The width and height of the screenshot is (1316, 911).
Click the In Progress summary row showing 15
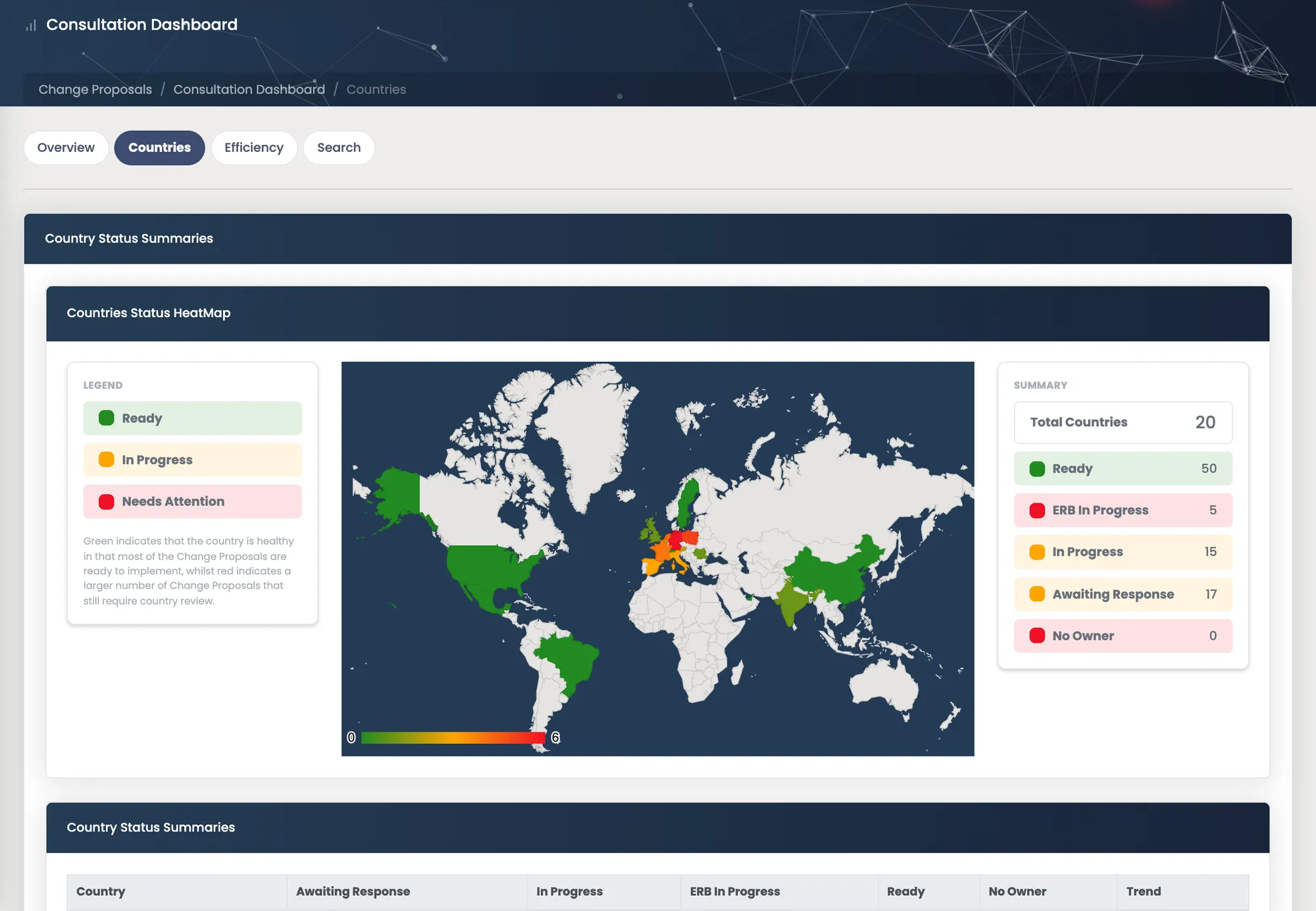coord(1123,552)
